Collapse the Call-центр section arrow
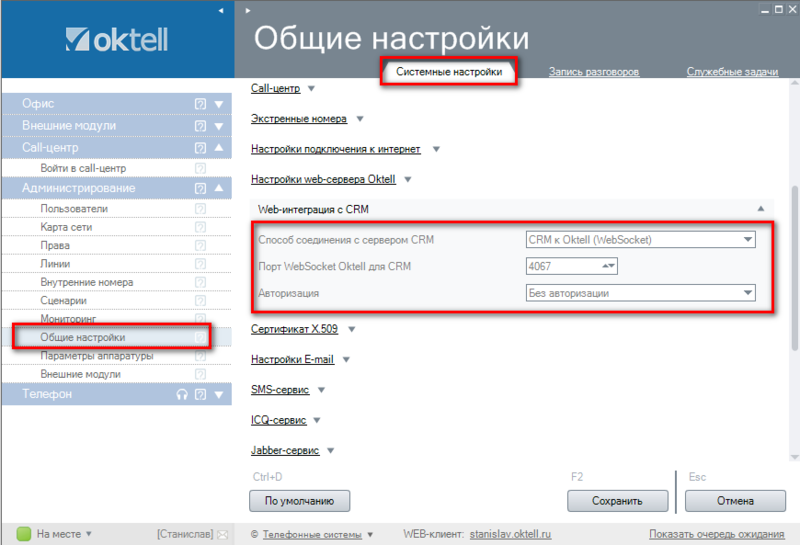 click(219, 147)
